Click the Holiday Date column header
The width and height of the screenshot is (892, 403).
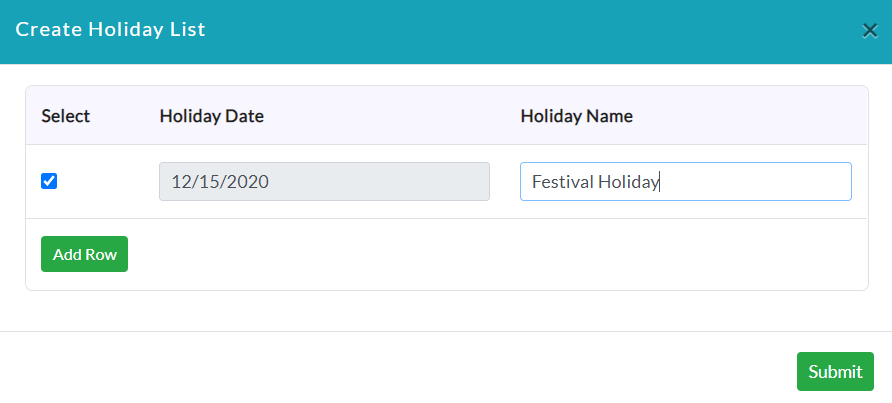pyautogui.click(x=212, y=116)
